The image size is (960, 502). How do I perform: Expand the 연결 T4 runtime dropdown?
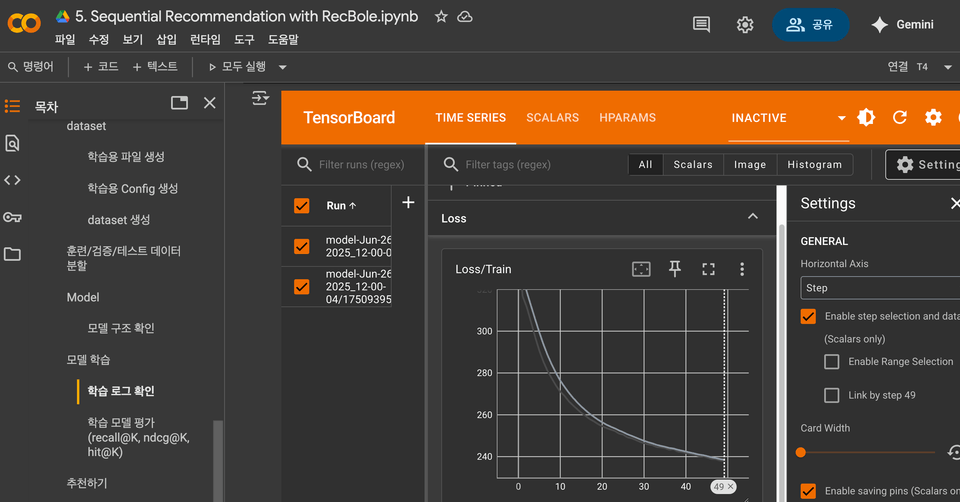(x=948, y=67)
